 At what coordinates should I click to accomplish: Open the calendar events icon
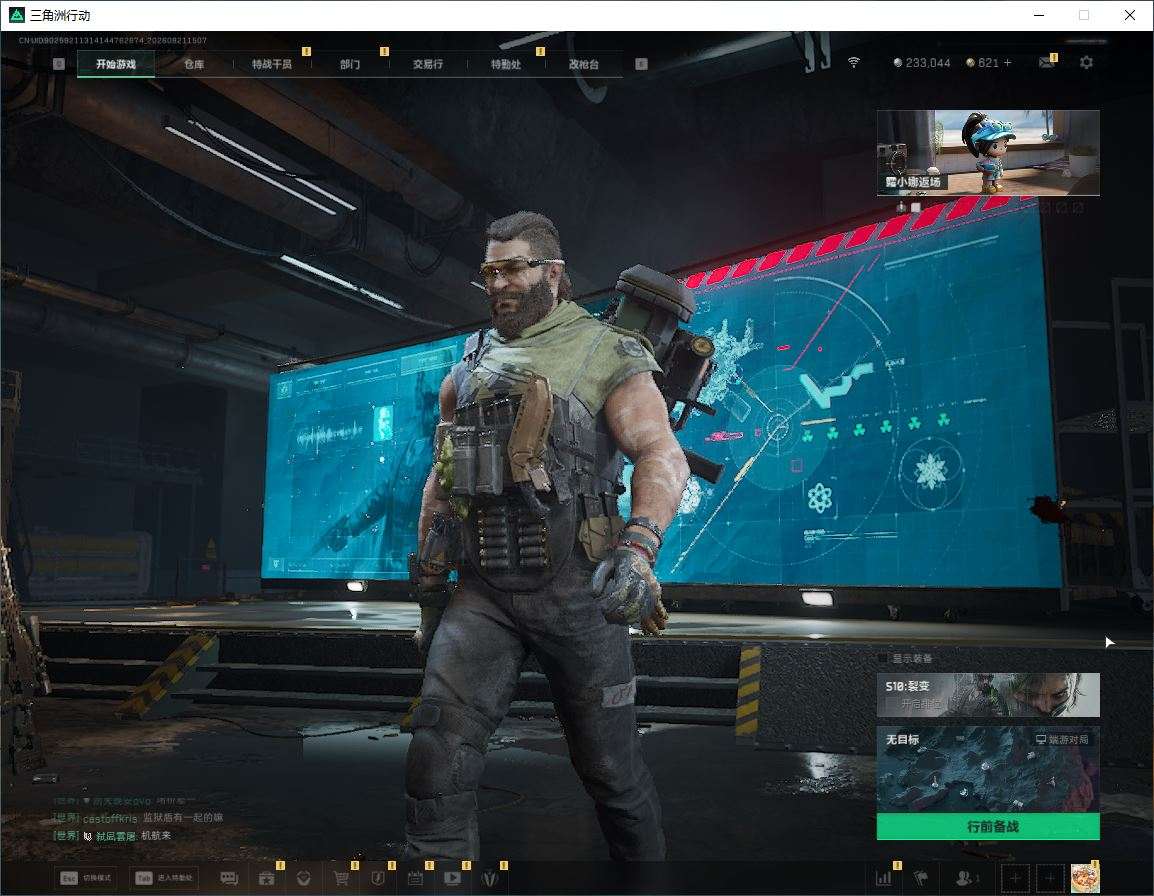point(415,878)
